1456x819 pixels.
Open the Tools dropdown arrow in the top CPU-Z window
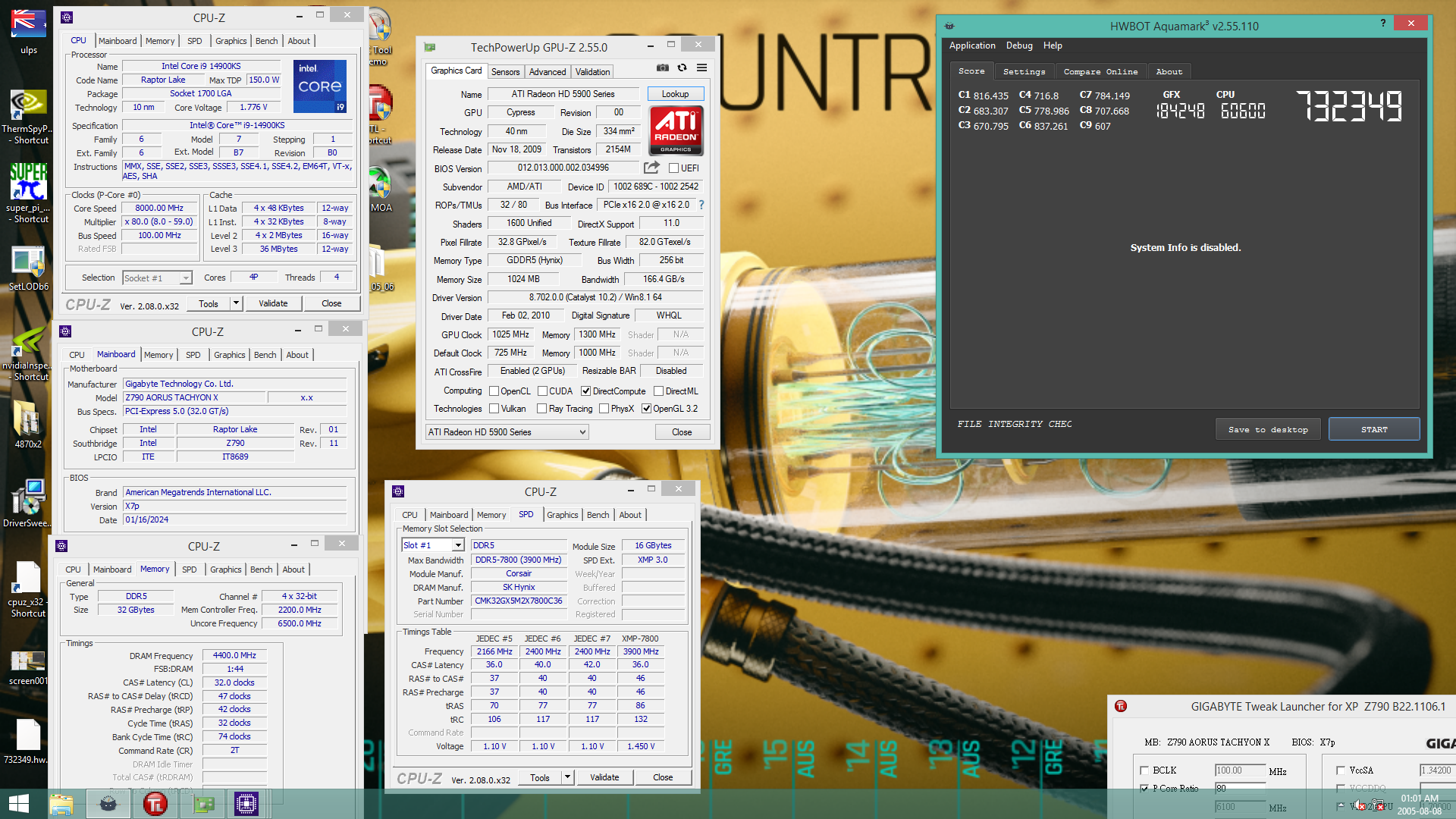[x=236, y=303]
